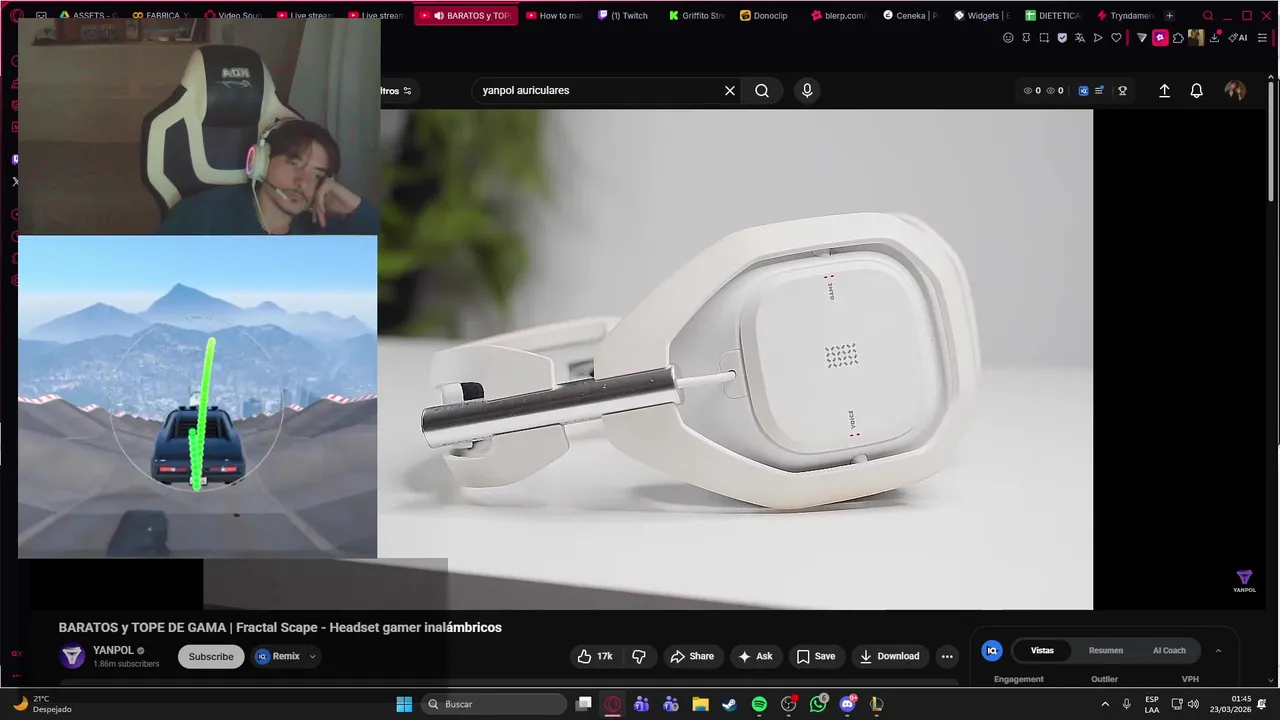Switch to the Donoclip browser tab
Viewport: 1280px width, 720px height.
(764, 15)
